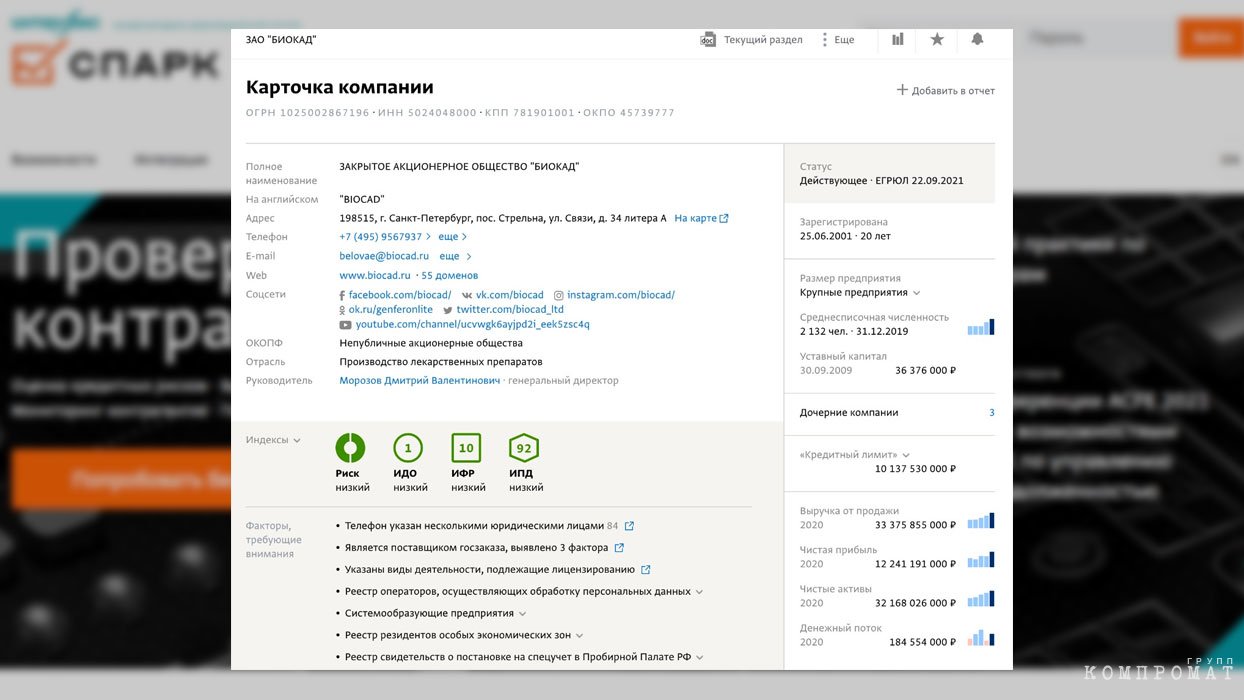Open На карте map link
The image size is (1244, 700).
[x=695, y=218]
